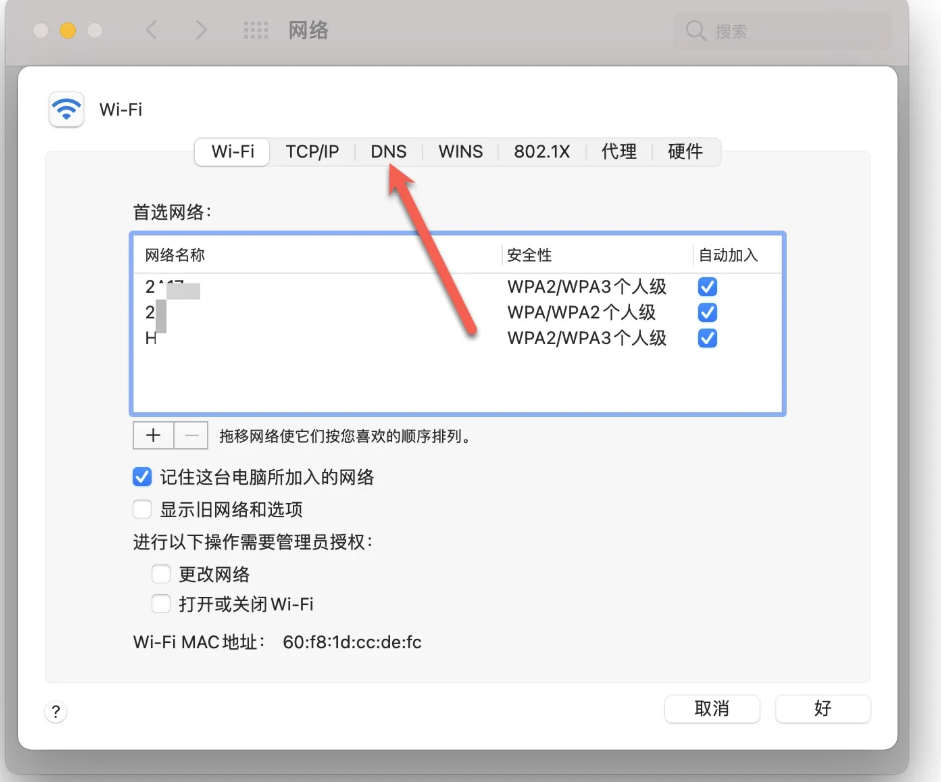
Task: Uncheck 记住这台电脑所加入的网络 checkbox
Action: click(x=142, y=477)
